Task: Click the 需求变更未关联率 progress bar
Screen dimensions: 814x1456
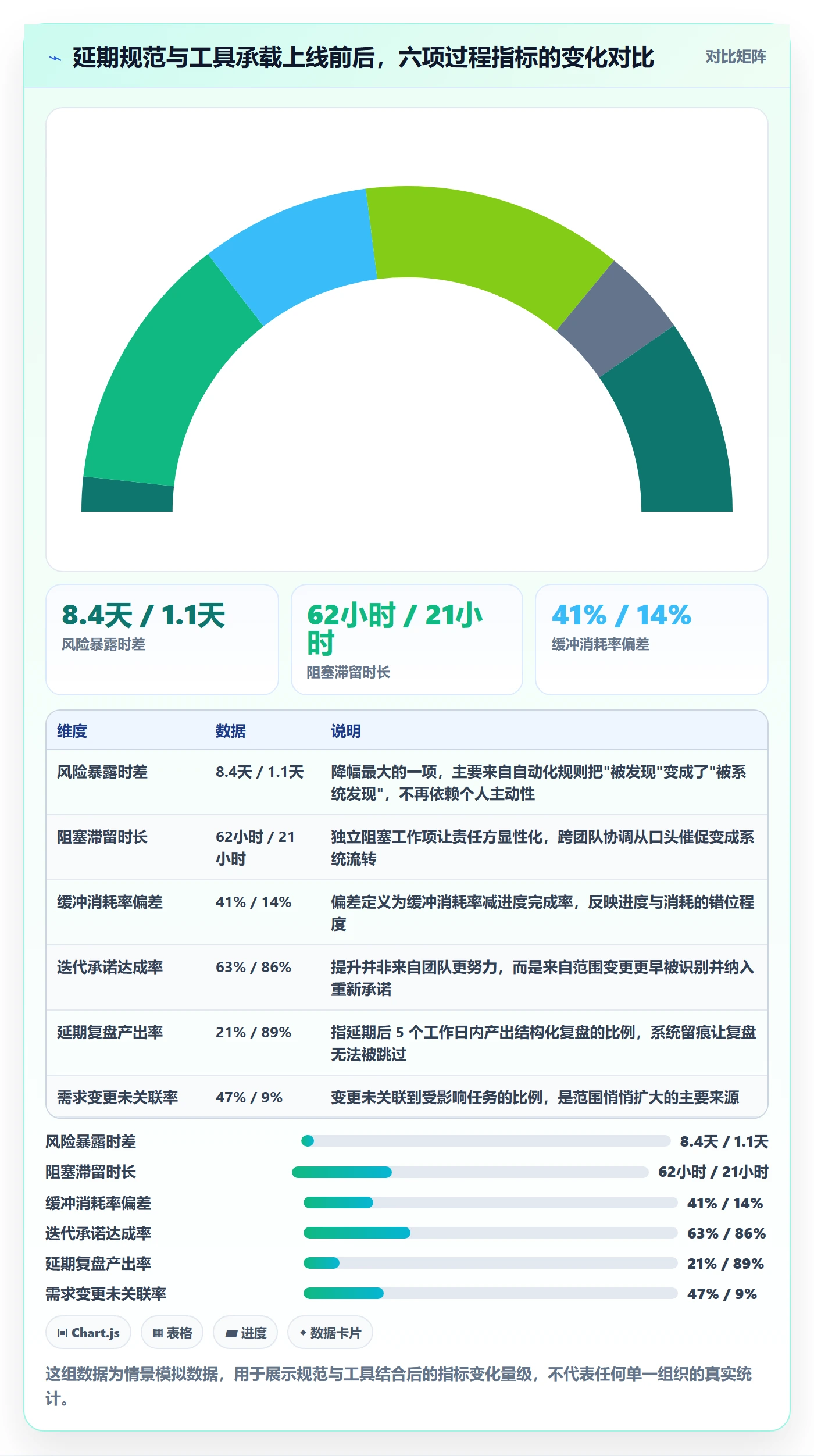Action: tap(491, 1293)
